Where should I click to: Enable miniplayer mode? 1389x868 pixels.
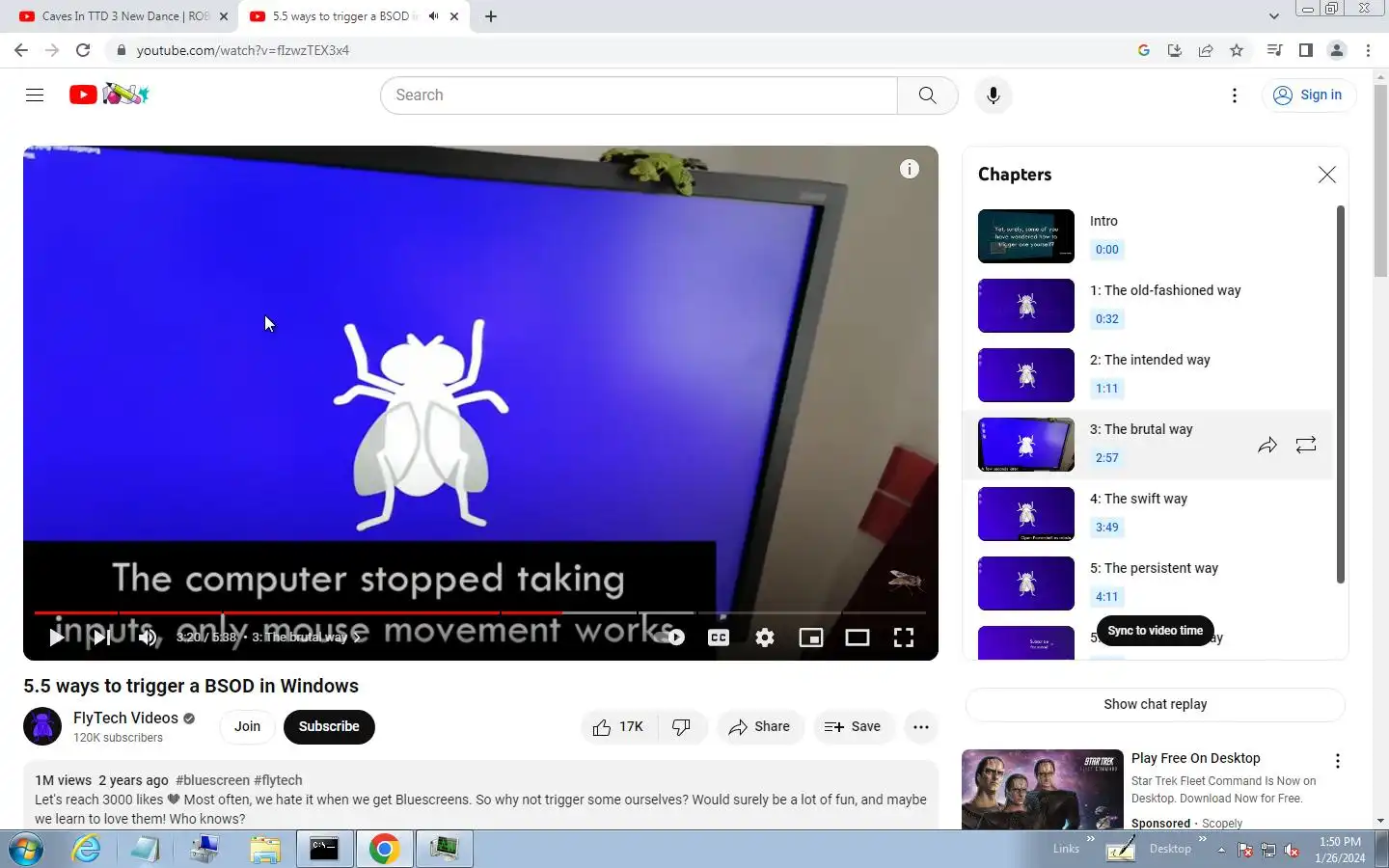tap(811, 637)
